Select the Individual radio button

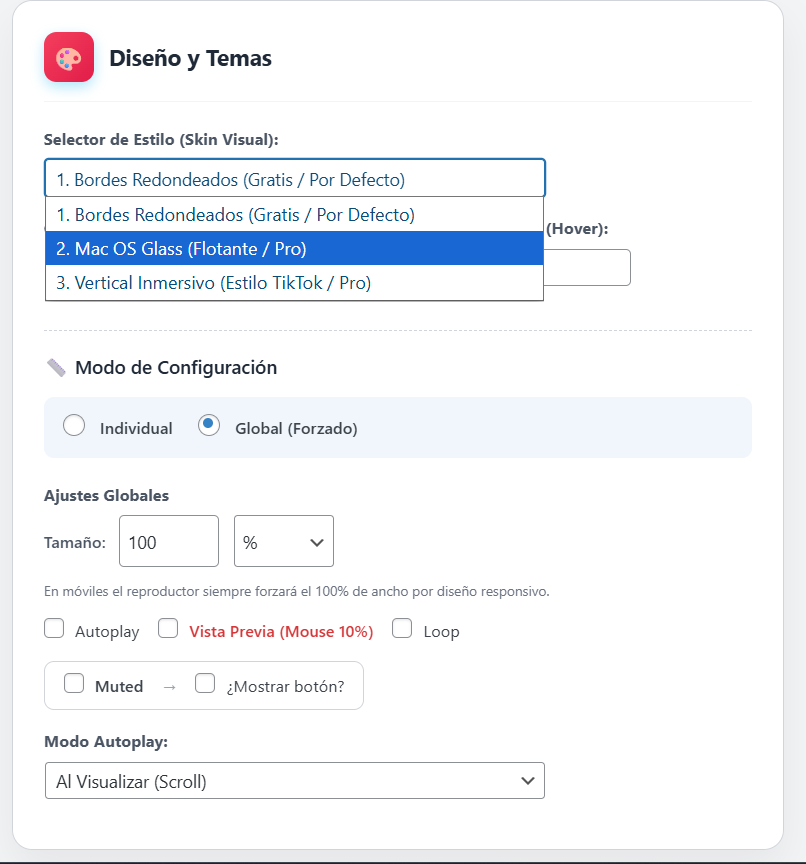click(74, 426)
